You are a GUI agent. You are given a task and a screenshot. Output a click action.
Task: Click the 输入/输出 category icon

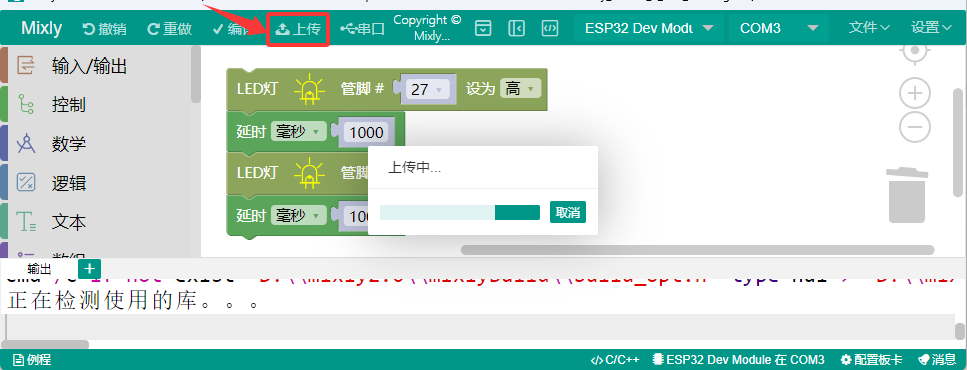pyautogui.click(x=26, y=65)
